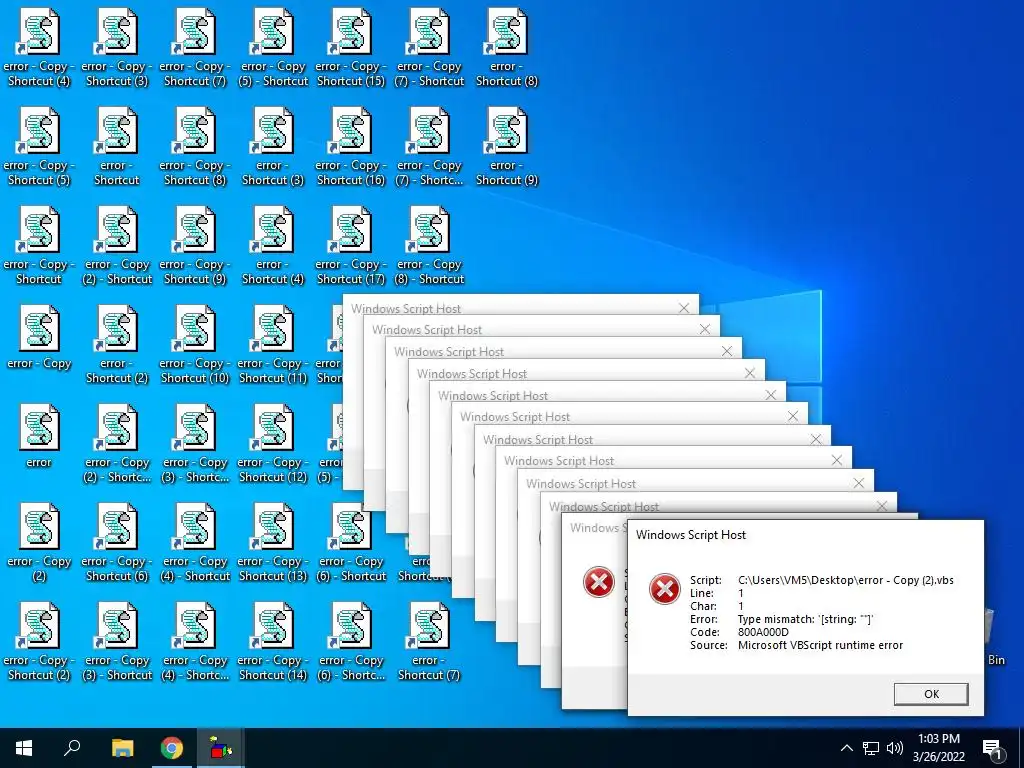This screenshot has width=1024, height=768.
Task: Launch File Explorer from the taskbar
Action: [x=122, y=748]
